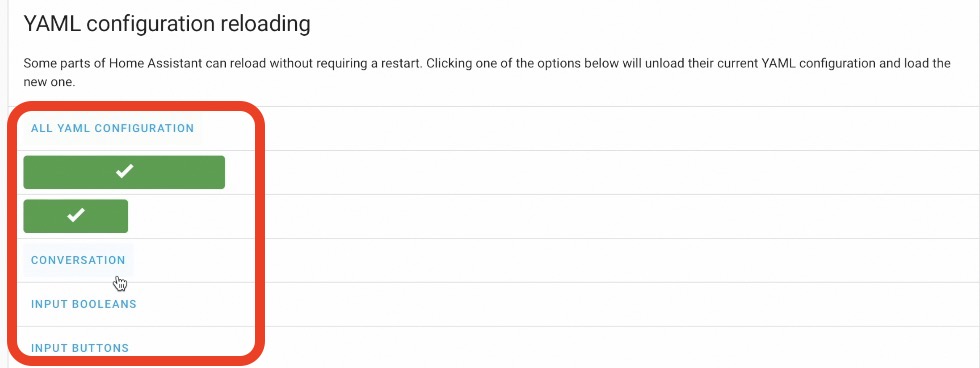Click the checkmark in the wider green button
This screenshot has height=368, width=980.
[x=124, y=171]
